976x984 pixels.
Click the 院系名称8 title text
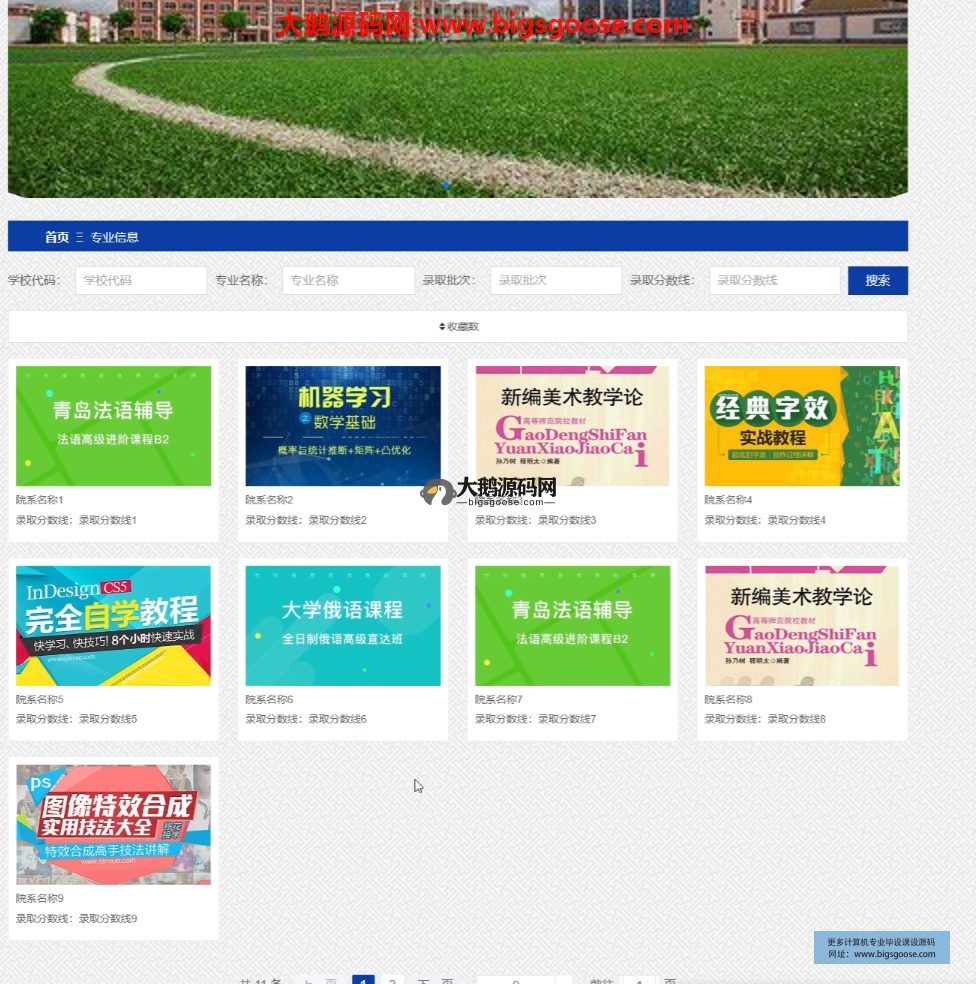coord(728,700)
